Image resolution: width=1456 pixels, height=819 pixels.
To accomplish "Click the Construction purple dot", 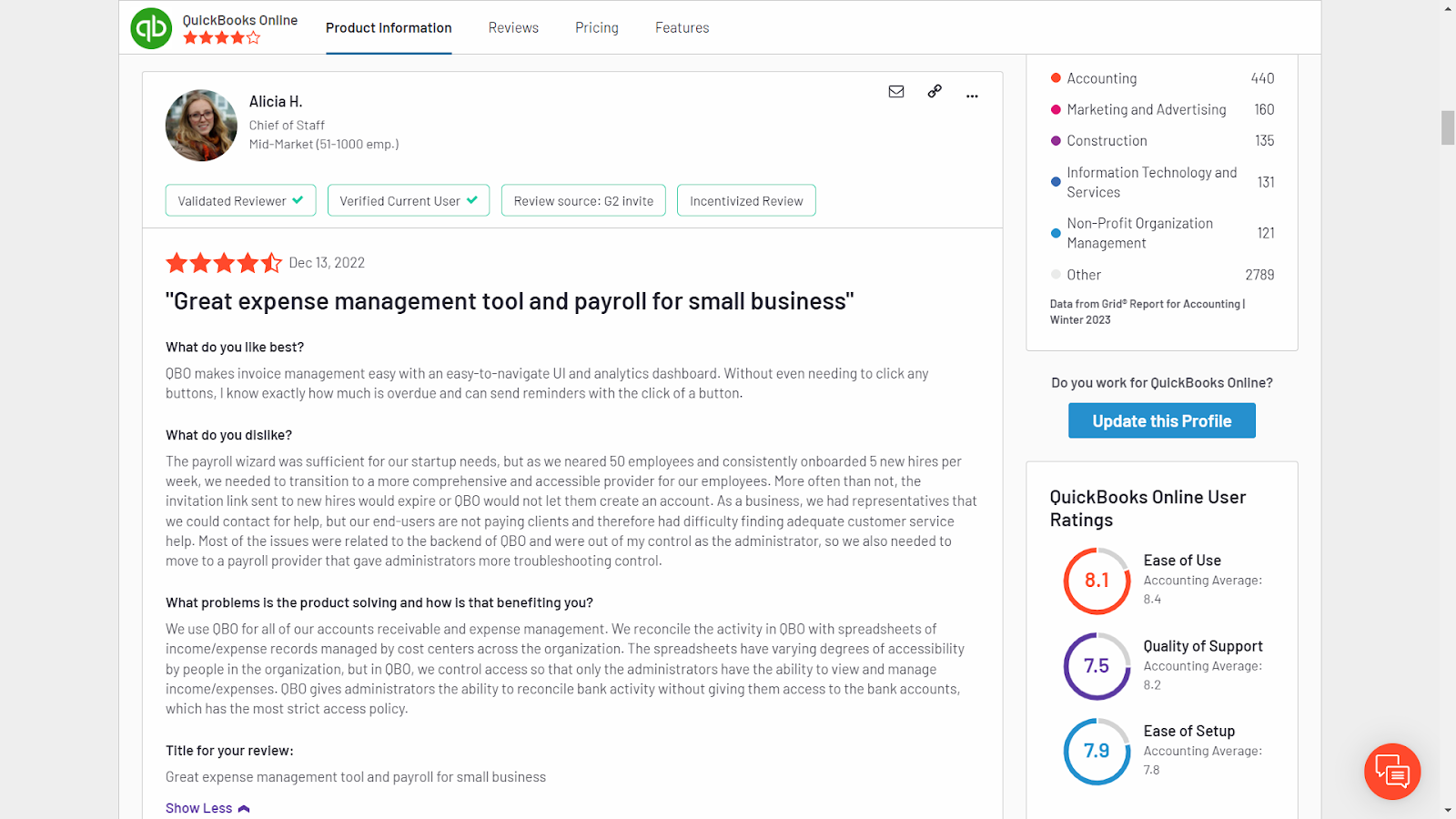I will tap(1056, 141).
